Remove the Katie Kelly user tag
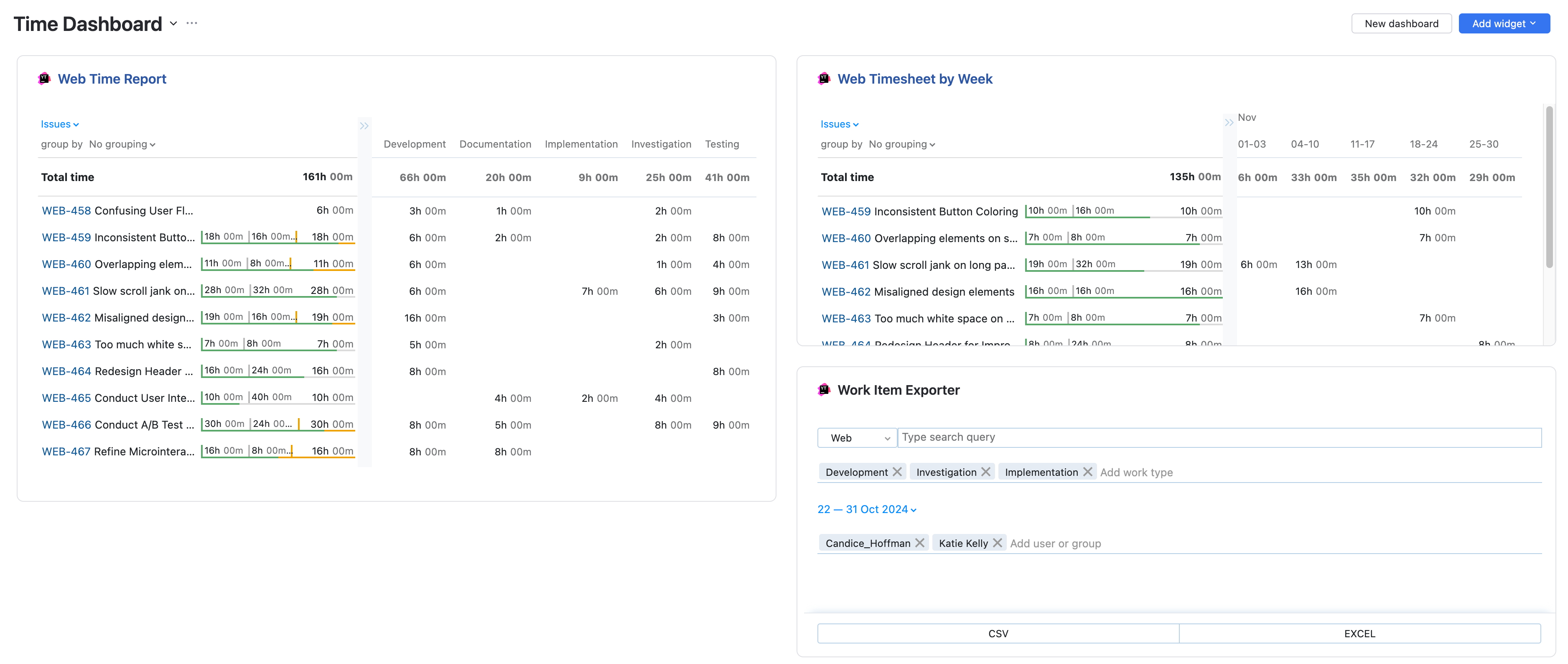 point(997,543)
